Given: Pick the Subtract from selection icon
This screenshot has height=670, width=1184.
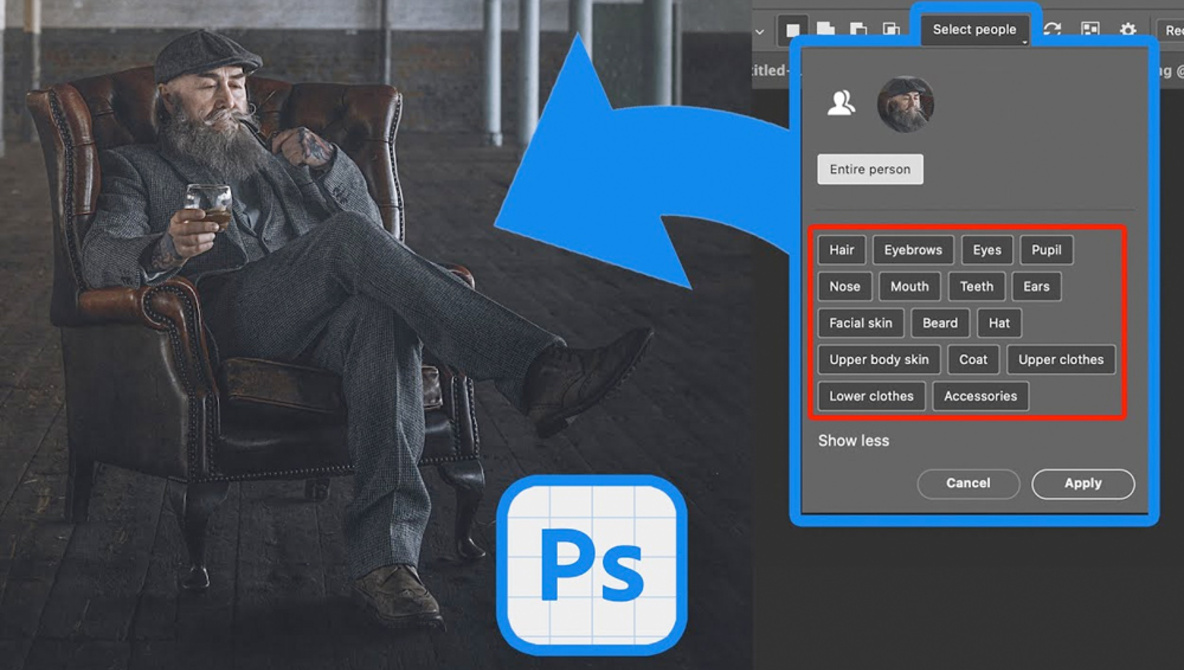Looking at the screenshot, I should pos(858,29).
